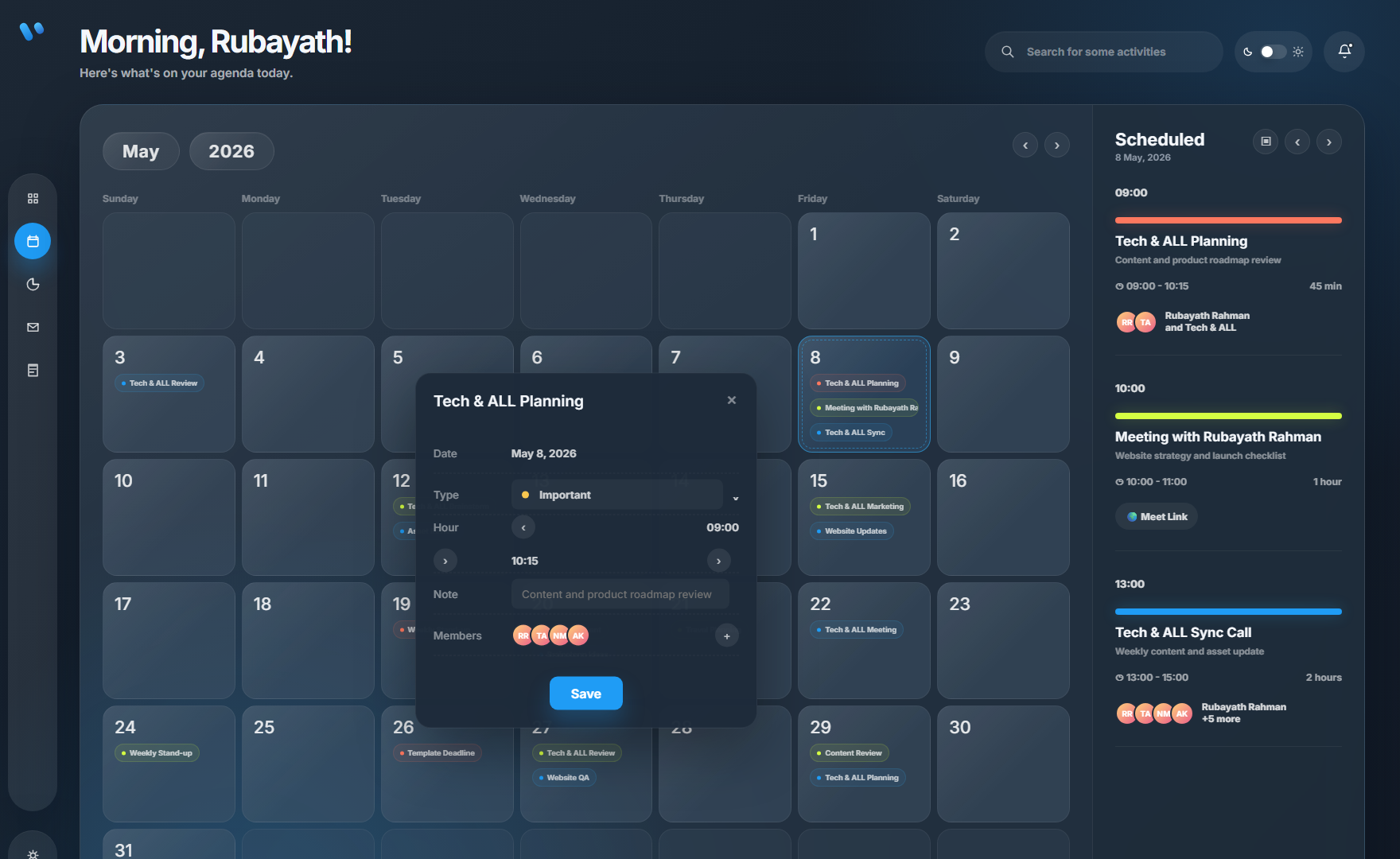Viewport: 1400px width, 859px height.
Task: Open Website Updates tag on May 15
Action: pos(852,531)
